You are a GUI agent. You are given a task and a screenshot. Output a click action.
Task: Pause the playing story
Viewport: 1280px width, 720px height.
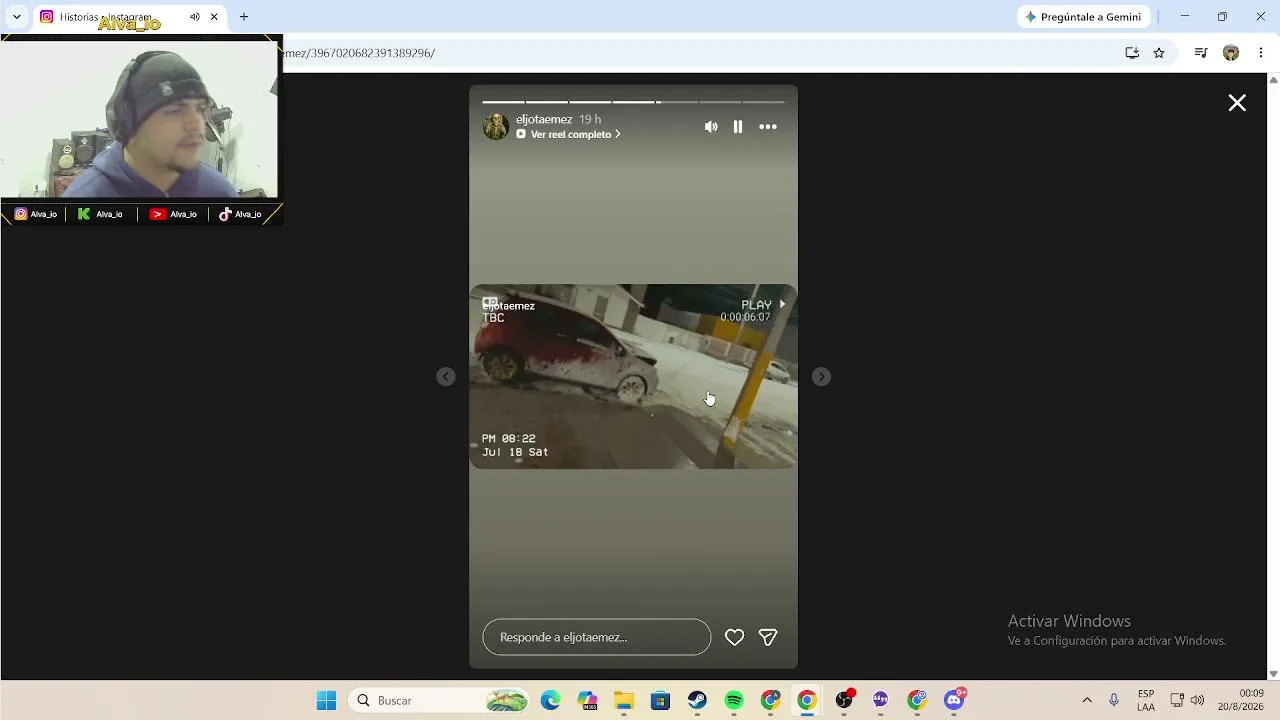pos(738,127)
